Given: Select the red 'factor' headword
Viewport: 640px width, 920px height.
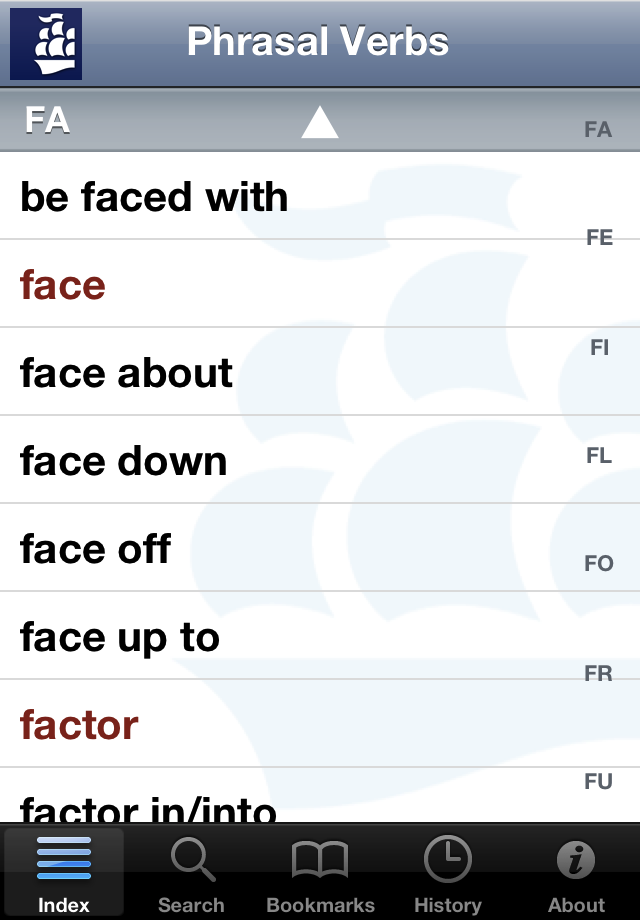Looking at the screenshot, I should 79,725.
